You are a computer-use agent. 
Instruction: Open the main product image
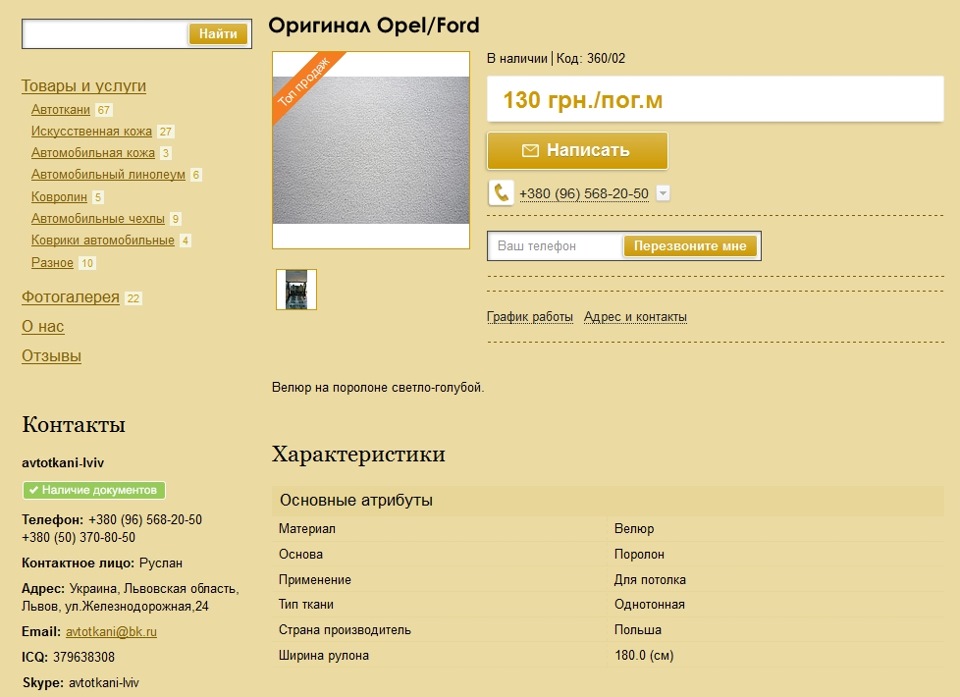(x=371, y=150)
